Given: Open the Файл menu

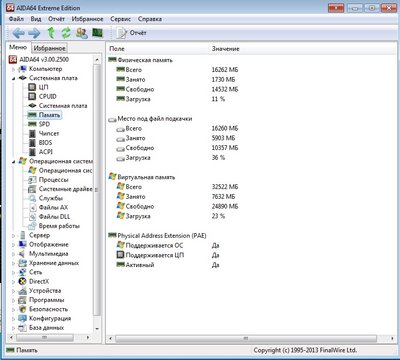Looking at the screenshot, I should coord(16,19).
